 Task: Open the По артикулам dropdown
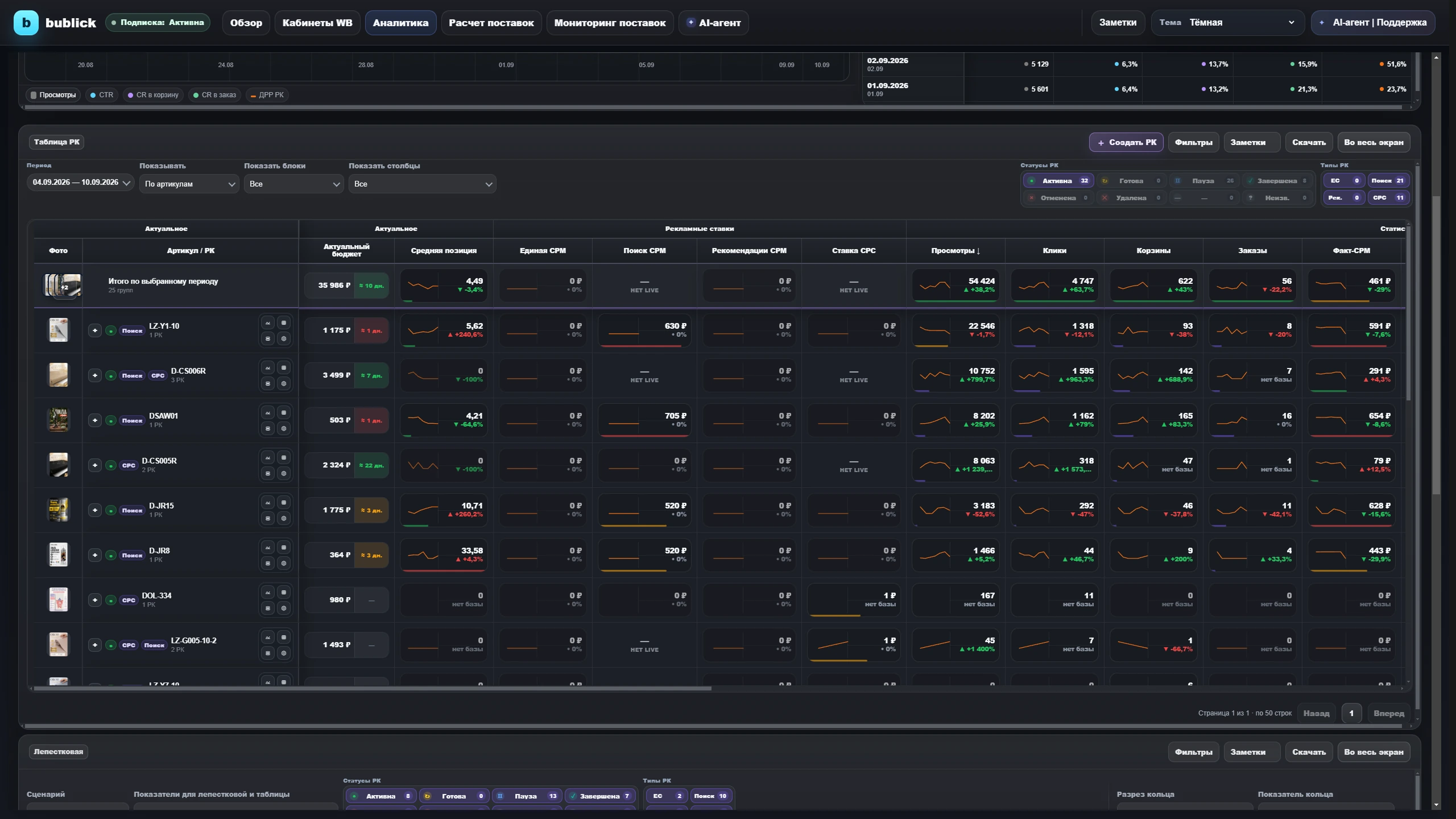pyautogui.click(x=189, y=184)
